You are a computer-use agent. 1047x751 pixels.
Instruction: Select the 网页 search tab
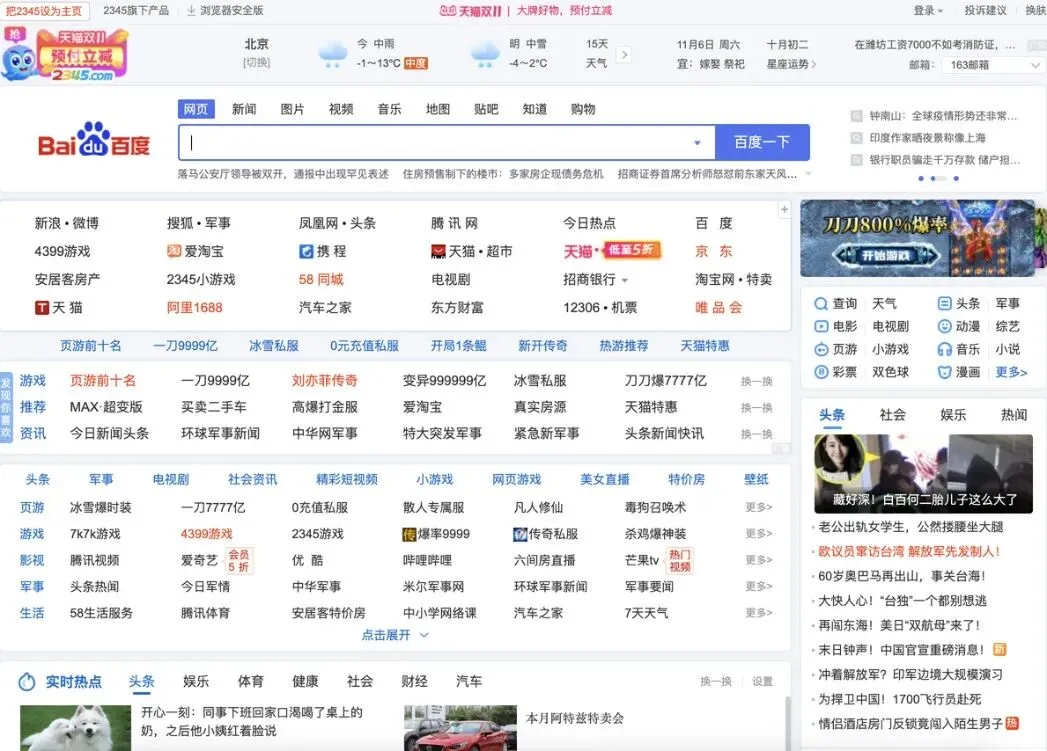(x=196, y=109)
